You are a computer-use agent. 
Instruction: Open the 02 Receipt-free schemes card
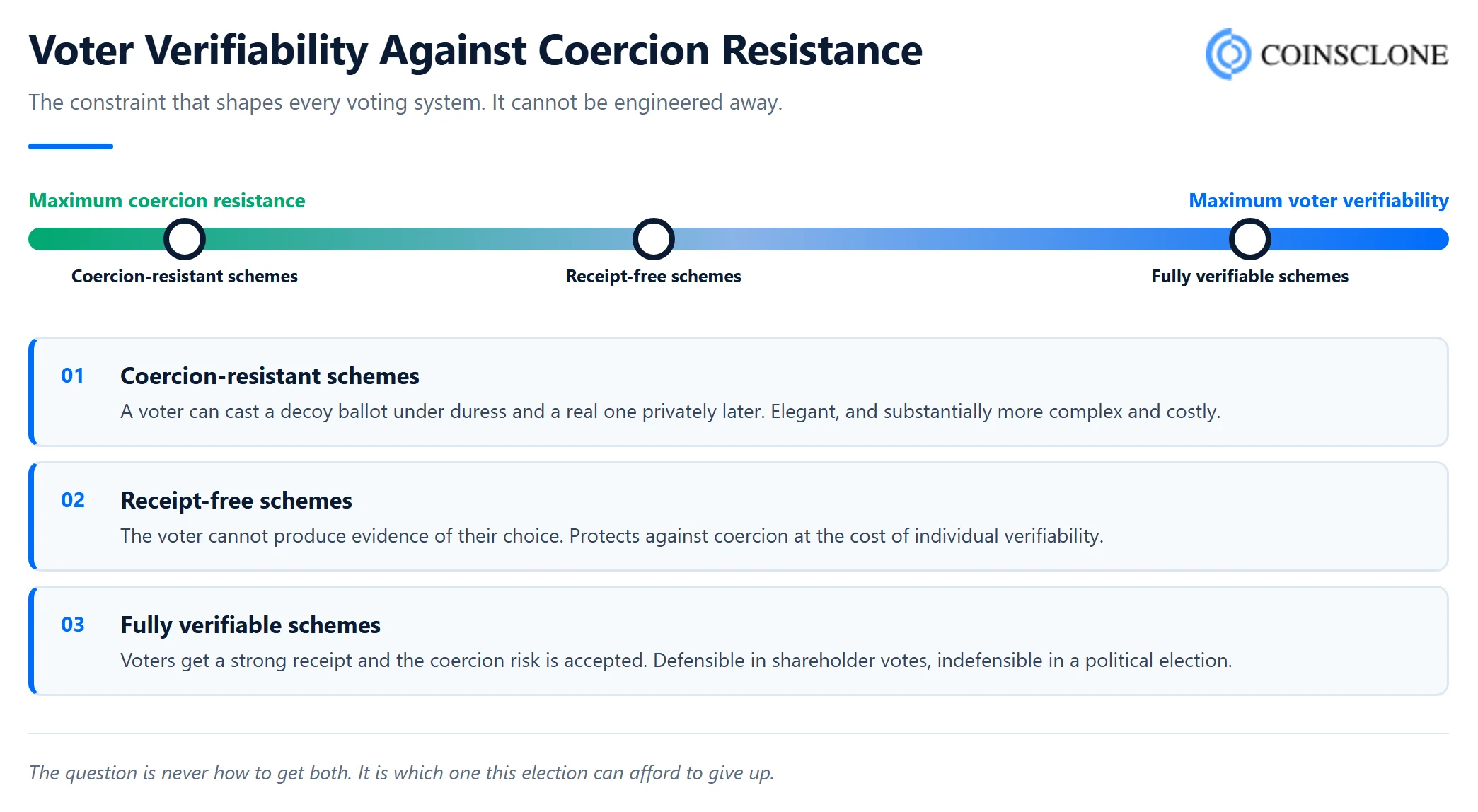pyautogui.click(x=739, y=516)
